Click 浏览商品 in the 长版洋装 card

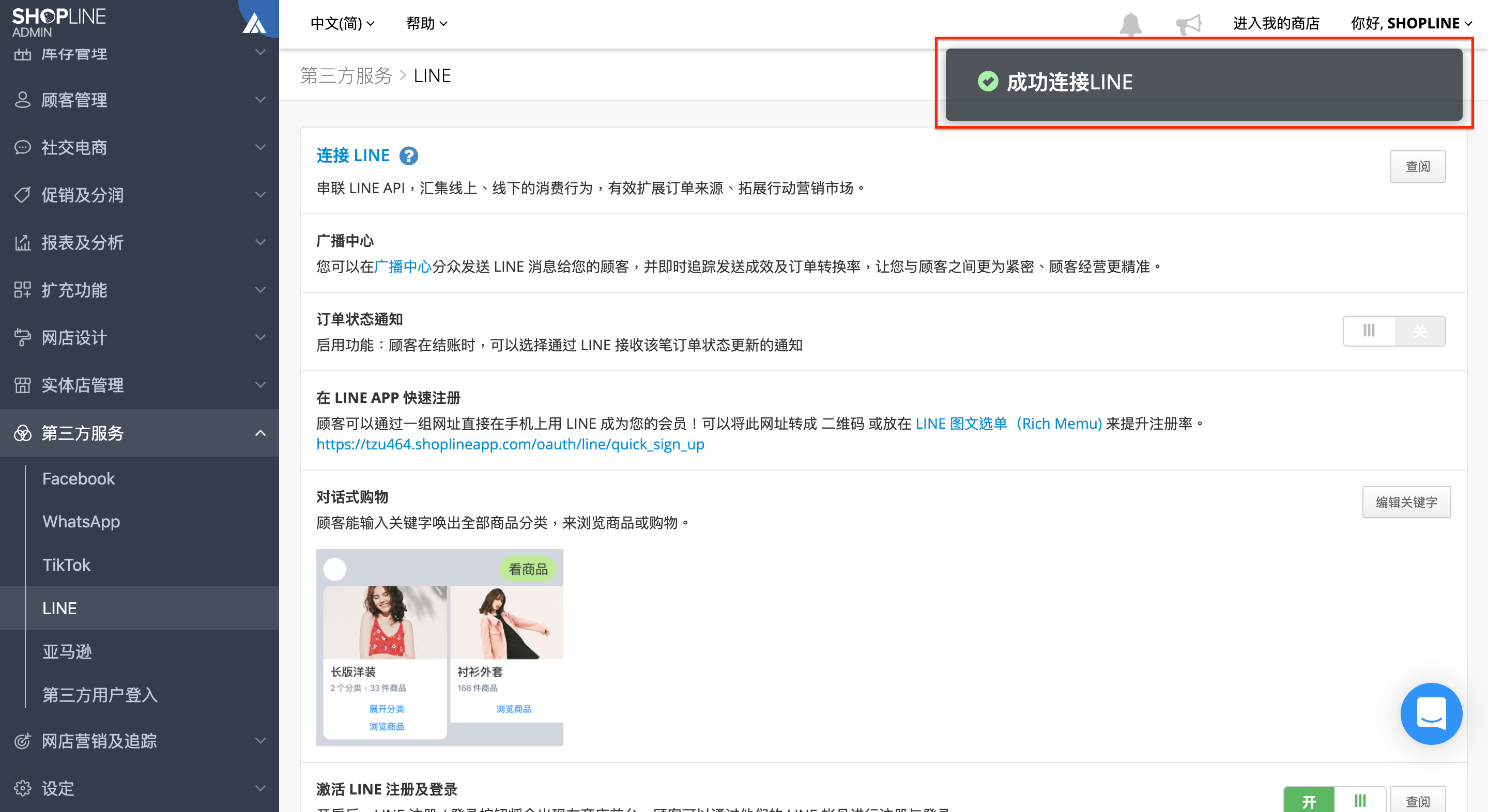click(x=387, y=727)
